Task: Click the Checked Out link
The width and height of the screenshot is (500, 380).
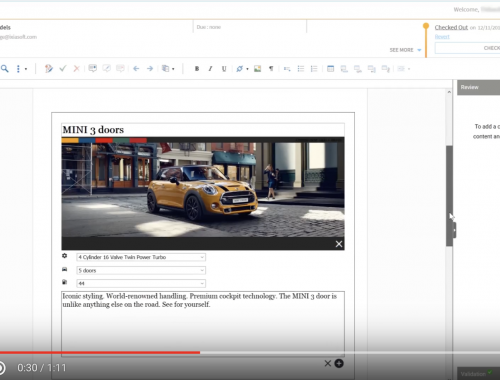Action: [451, 27]
